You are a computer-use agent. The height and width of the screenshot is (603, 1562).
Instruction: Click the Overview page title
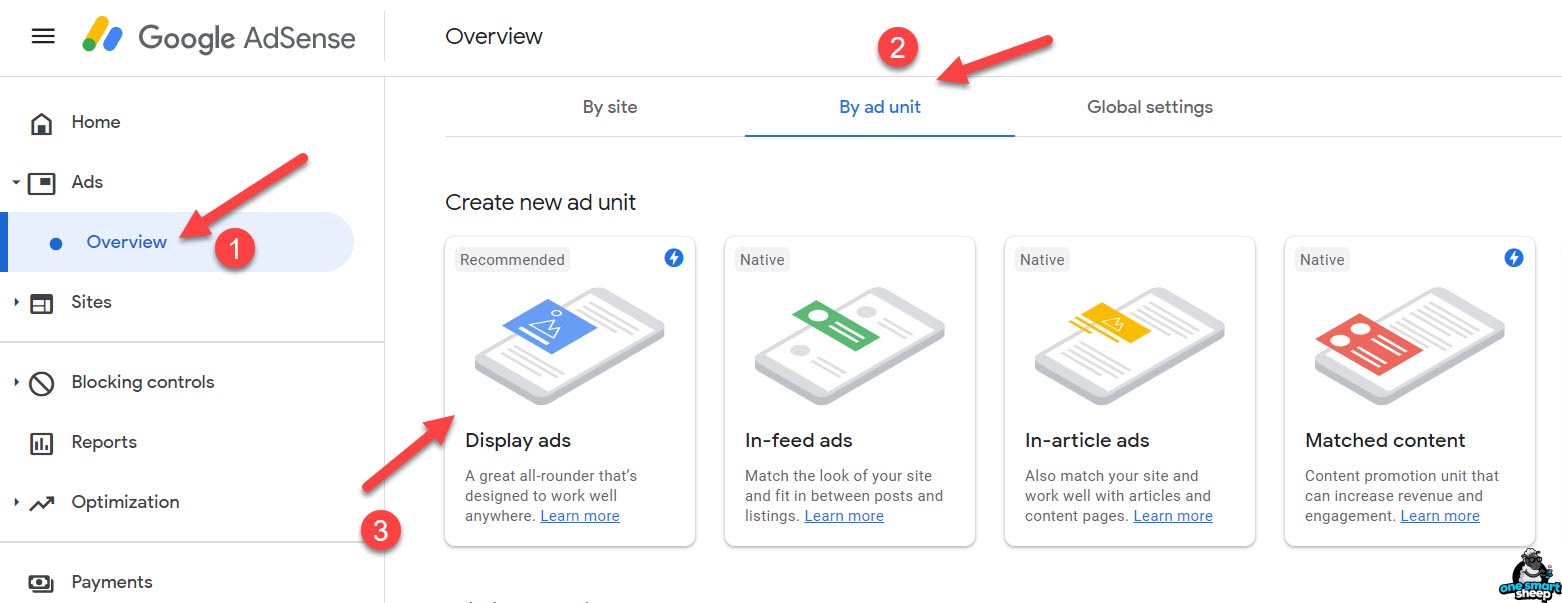tap(494, 36)
